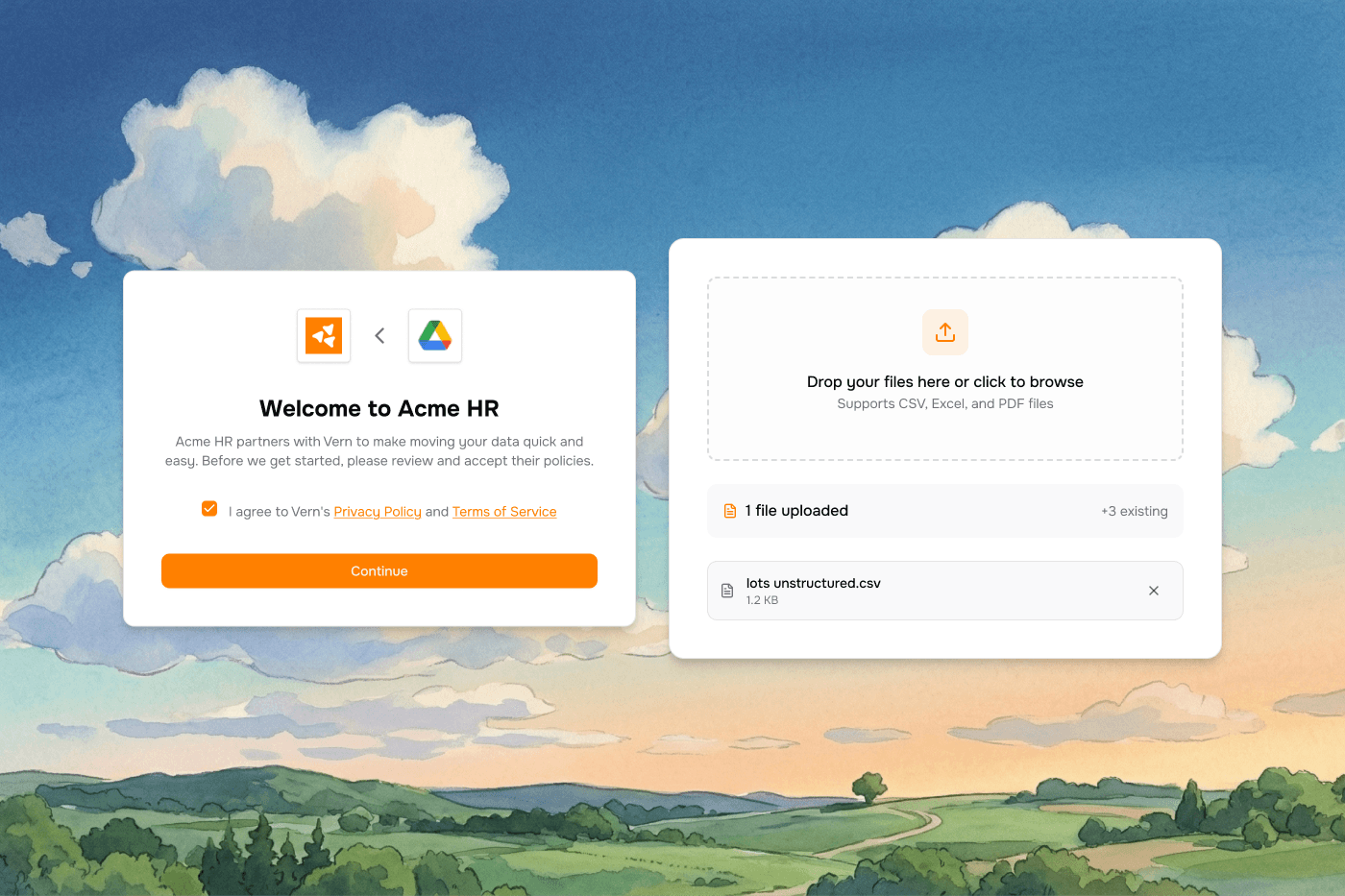This screenshot has height=896, width=1345.
Task: Click the Google Drive logo icon
Action: 435,335
